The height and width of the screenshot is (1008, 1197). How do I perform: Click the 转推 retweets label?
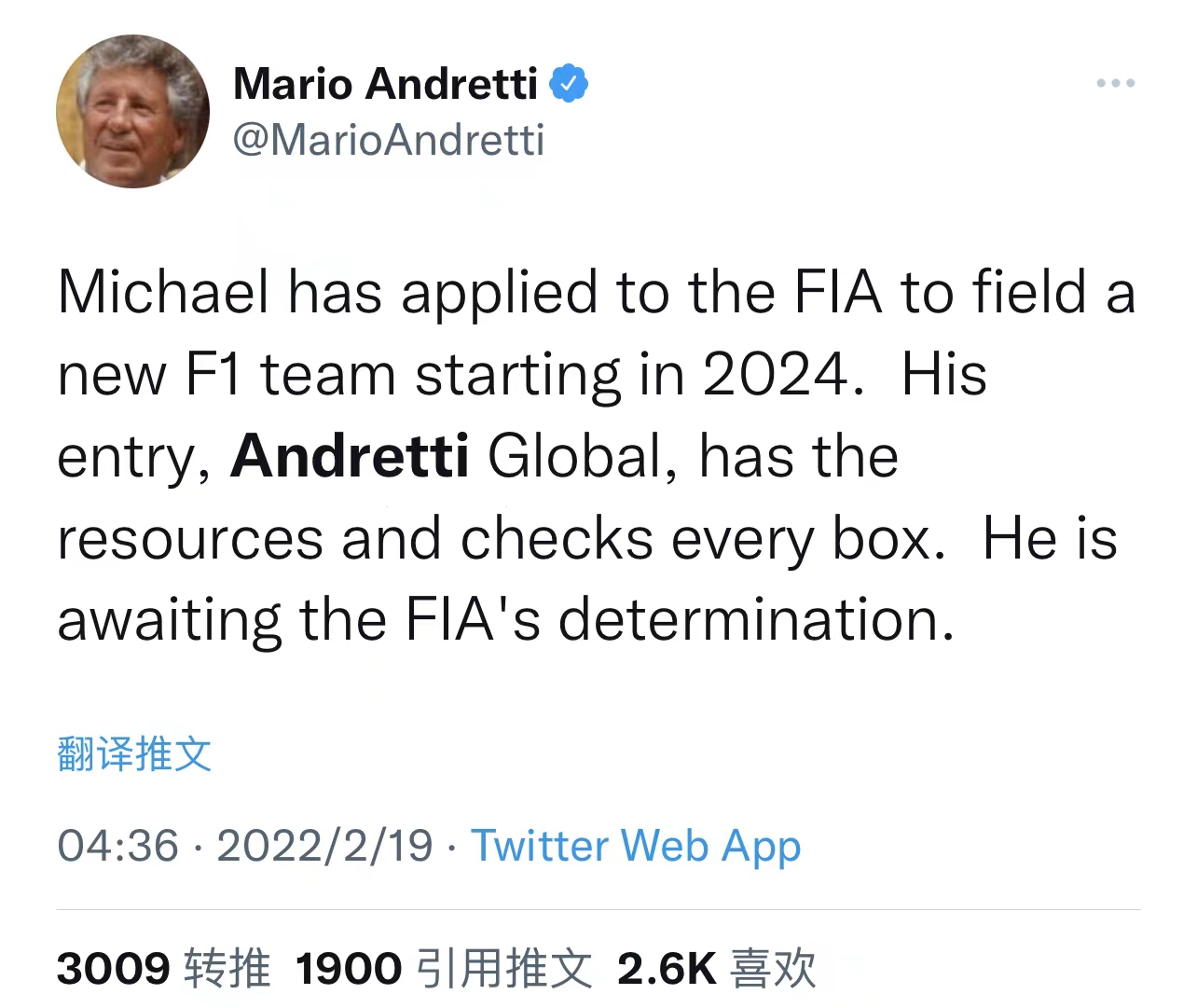pyautogui.click(x=227, y=968)
